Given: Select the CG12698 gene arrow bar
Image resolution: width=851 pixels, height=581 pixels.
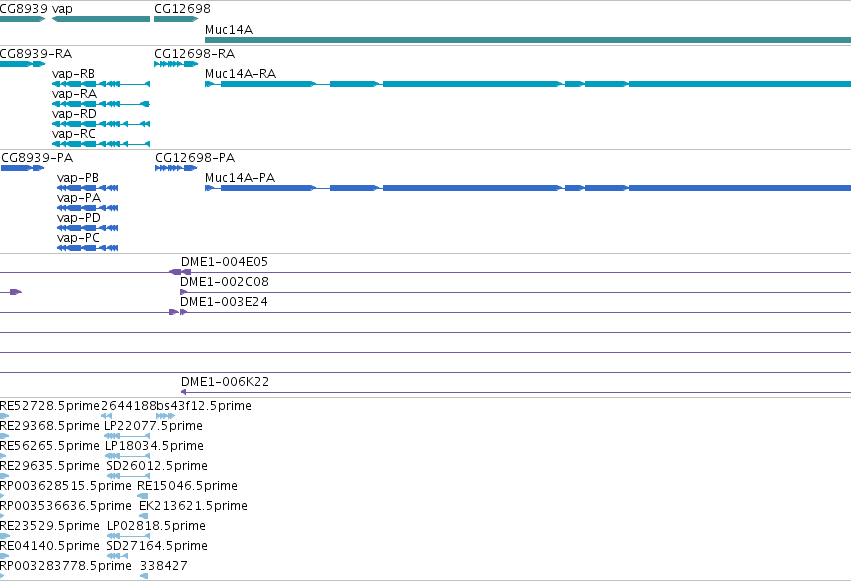Looking at the screenshot, I should [x=176, y=19].
